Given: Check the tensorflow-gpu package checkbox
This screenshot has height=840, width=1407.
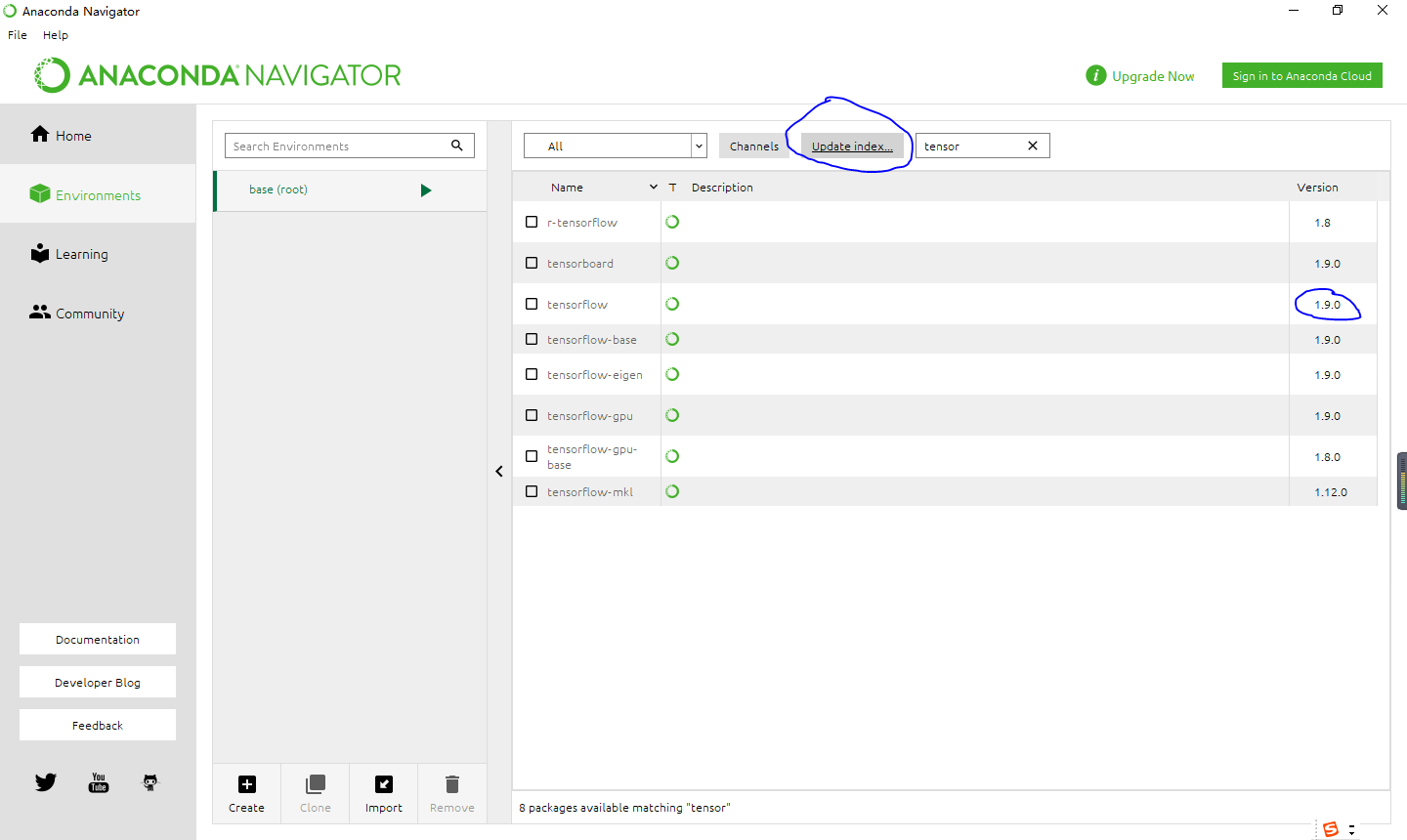Looking at the screenshot, I should 532,415.
